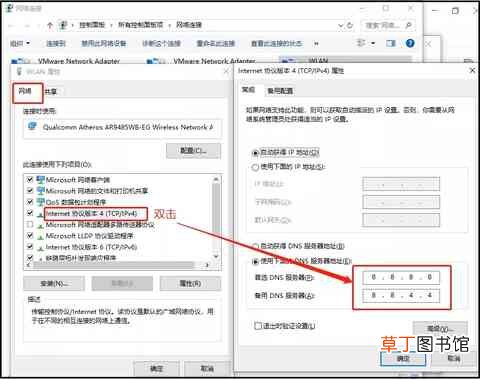This screenshot has height=379, width=480.
Task: Uncheck the Internet TCP/IPv6 checkbox
Action: point(30,247)
